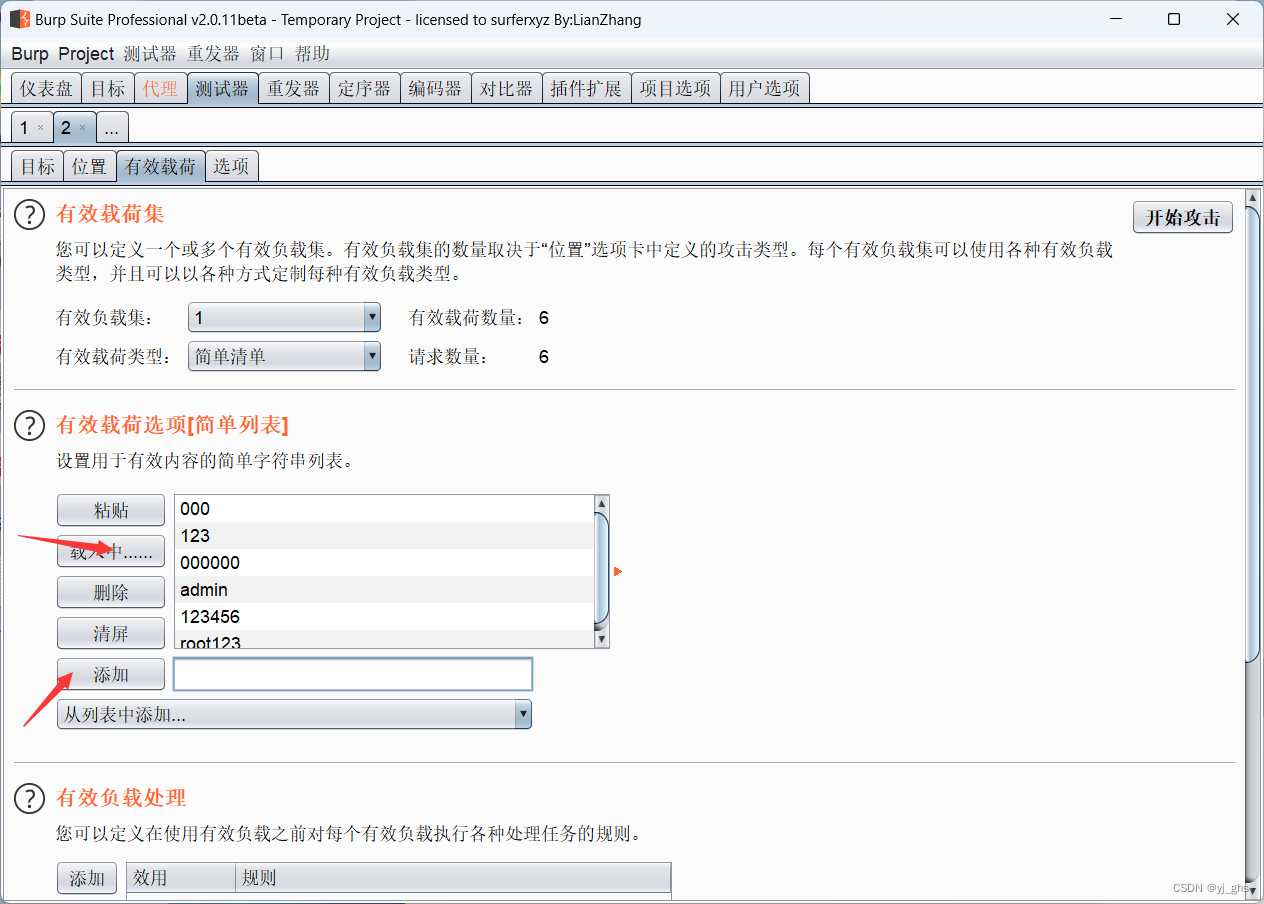The image size is (1264, 904).
Task: Close Intruder tab 1
Action: [40, 128]
